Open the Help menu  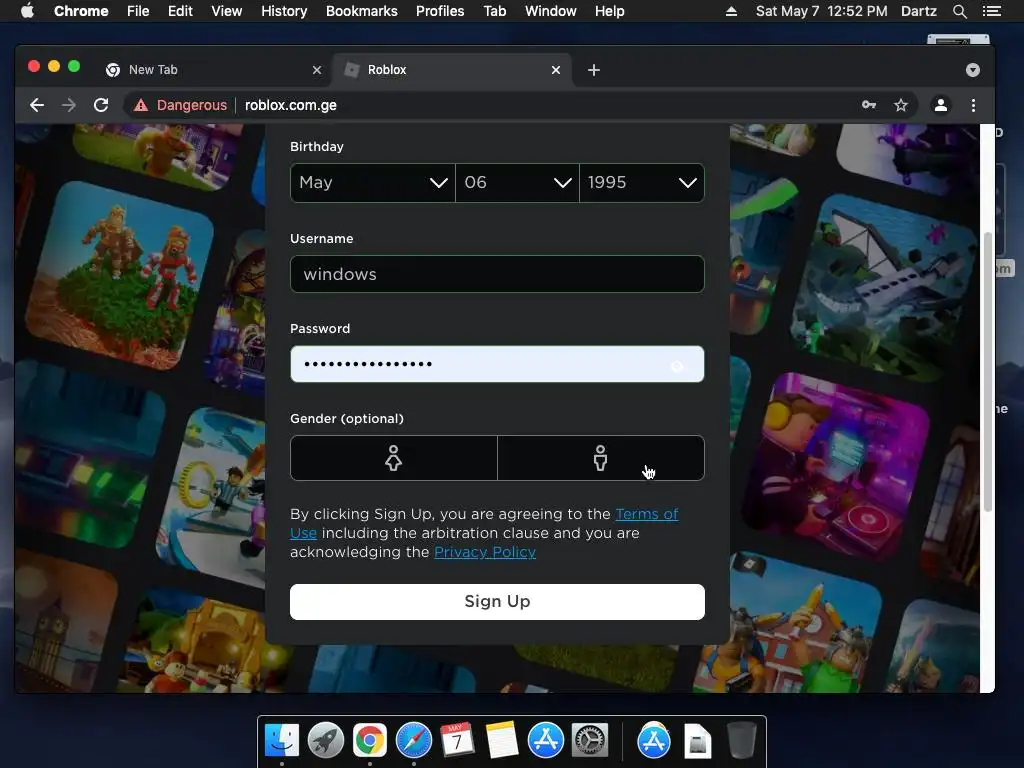point(609,11)
